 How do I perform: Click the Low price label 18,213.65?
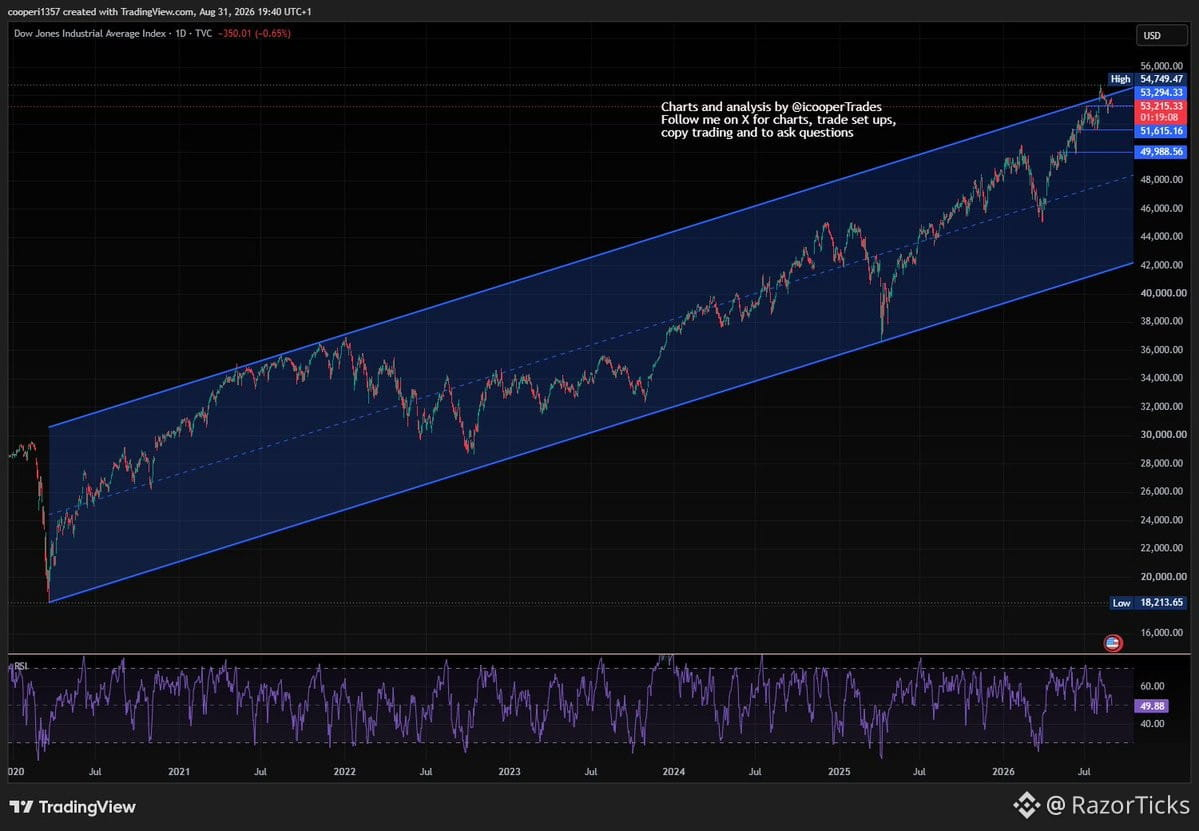pyautogui.click(x=1161, y=602)
